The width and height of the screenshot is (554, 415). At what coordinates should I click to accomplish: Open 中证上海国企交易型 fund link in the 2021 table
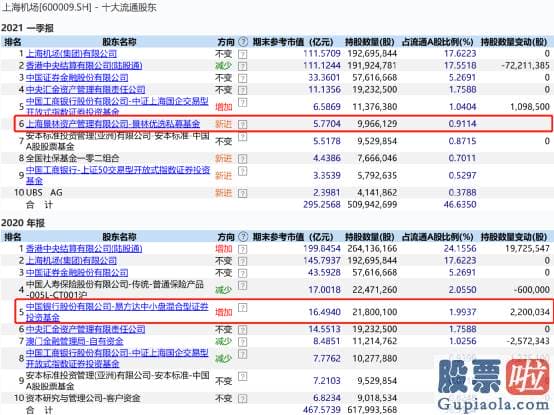[x=117, y=107]
